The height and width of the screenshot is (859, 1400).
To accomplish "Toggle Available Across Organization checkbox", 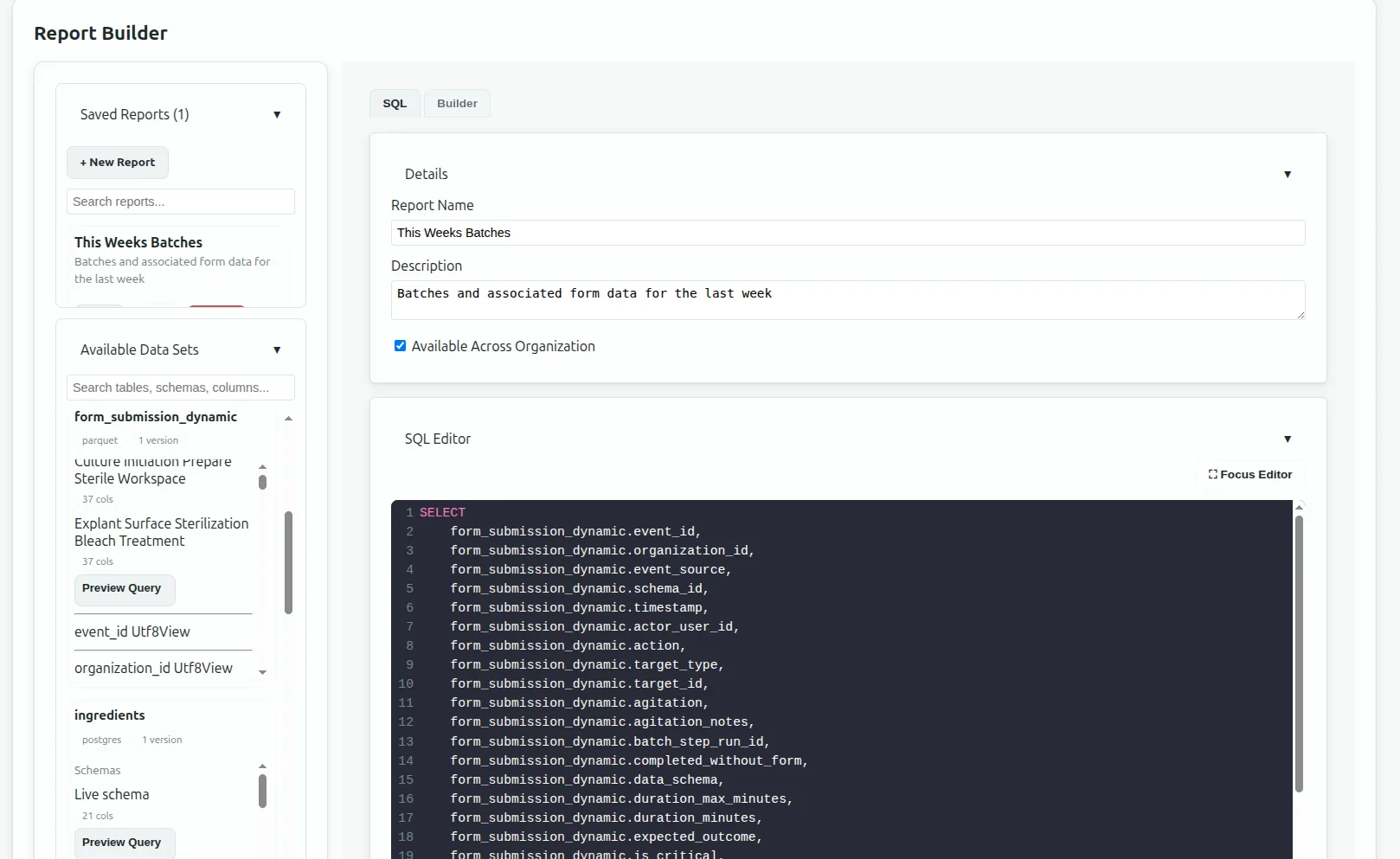I will pos(400,346).
